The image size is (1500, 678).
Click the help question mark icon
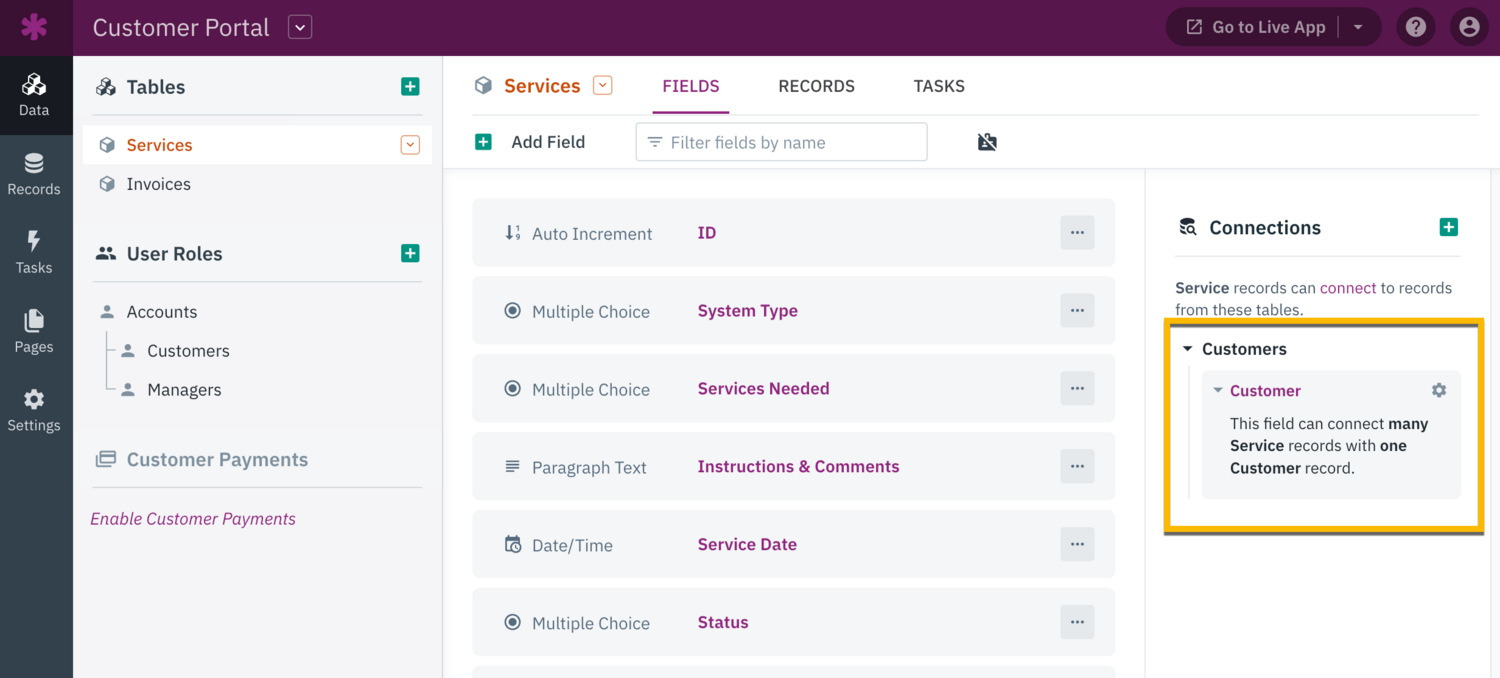(x=1415, y=27)
